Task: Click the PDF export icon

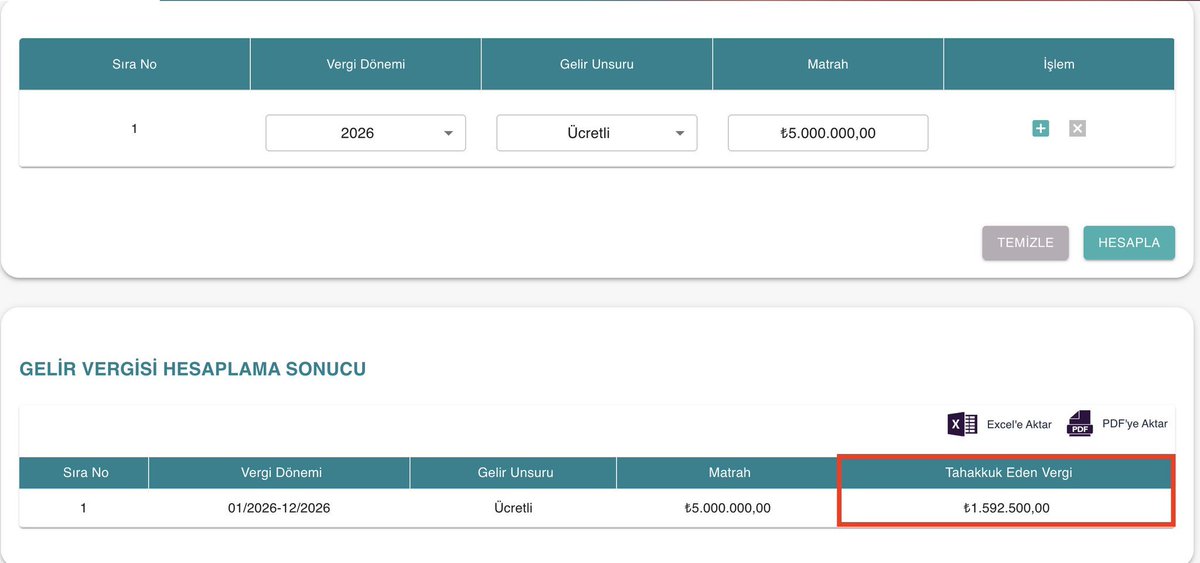Action: click(1080, 424)
